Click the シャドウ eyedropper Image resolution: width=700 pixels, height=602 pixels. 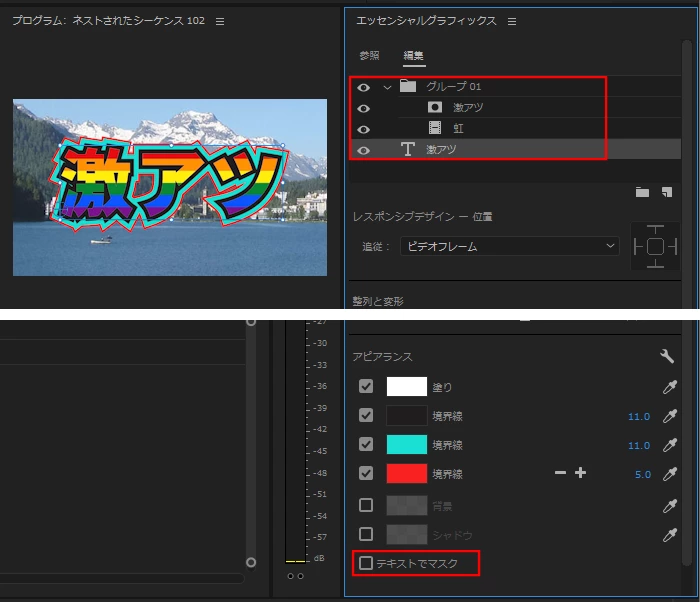(670, 535)
